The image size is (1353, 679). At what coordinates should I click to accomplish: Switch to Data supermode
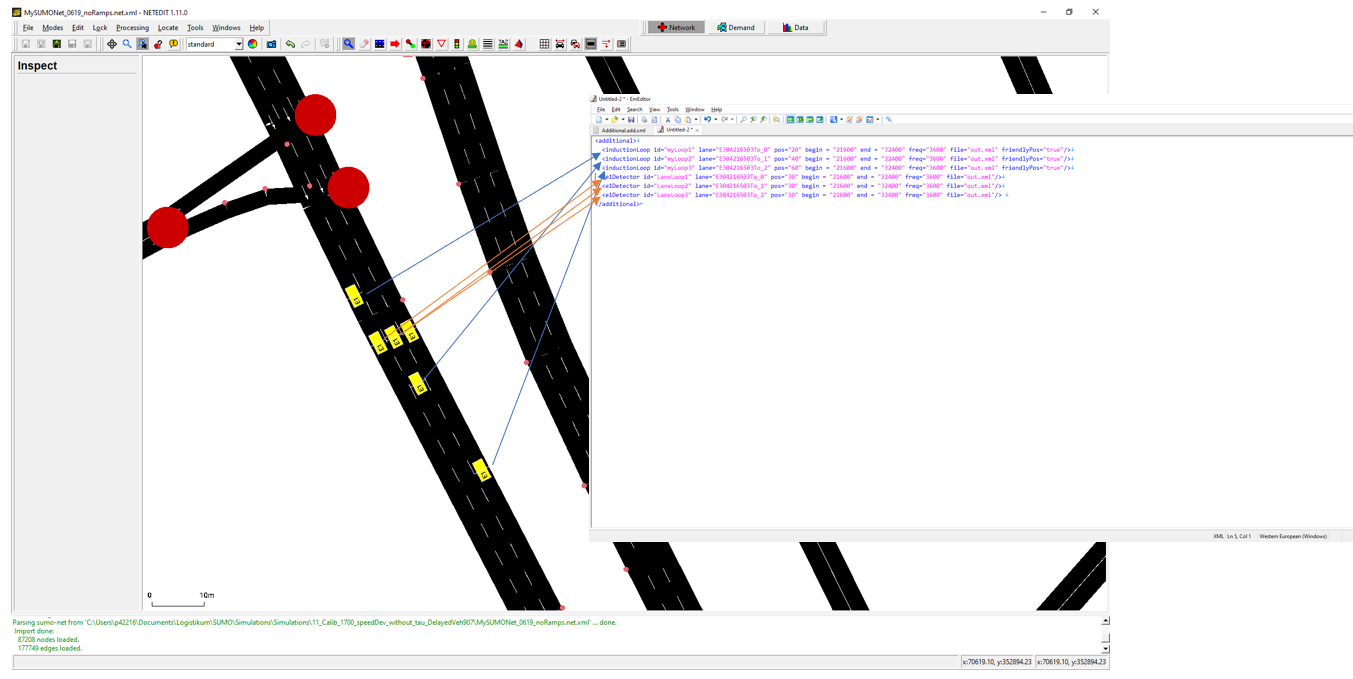pos(795,27)
